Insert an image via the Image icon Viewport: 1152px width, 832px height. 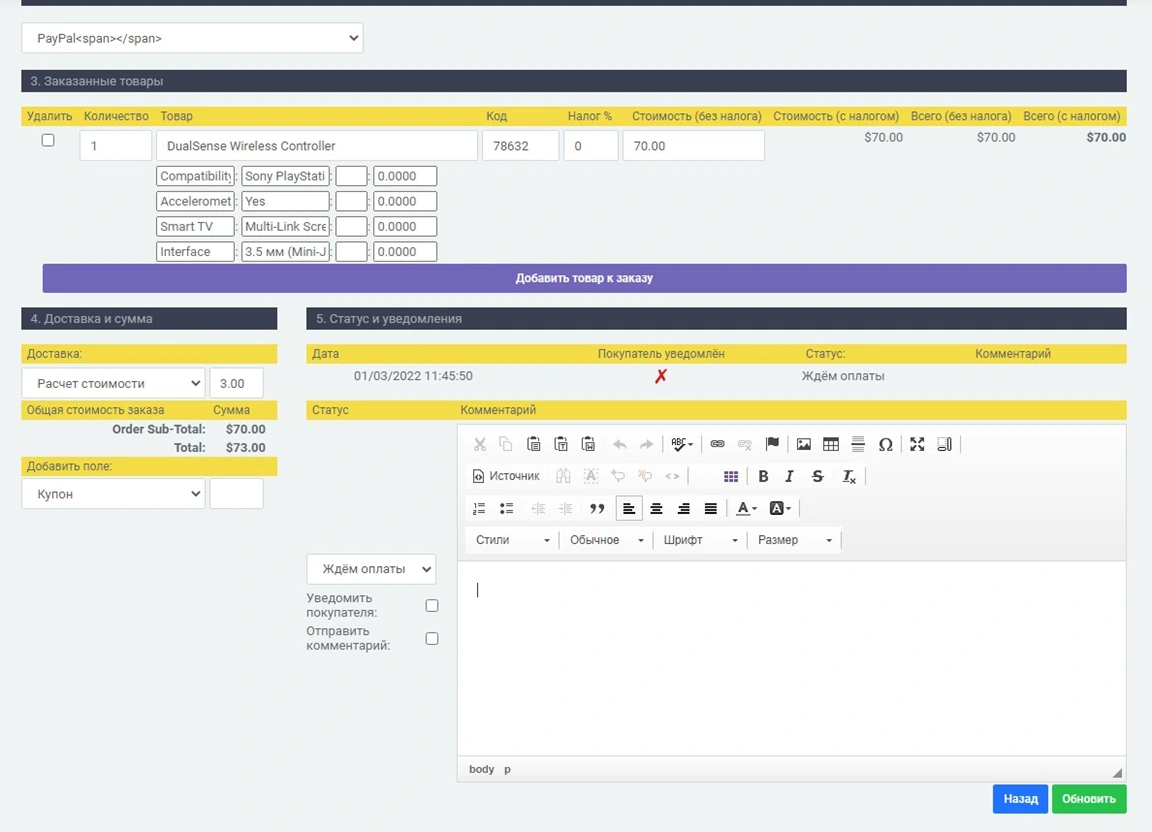point(803,444)
